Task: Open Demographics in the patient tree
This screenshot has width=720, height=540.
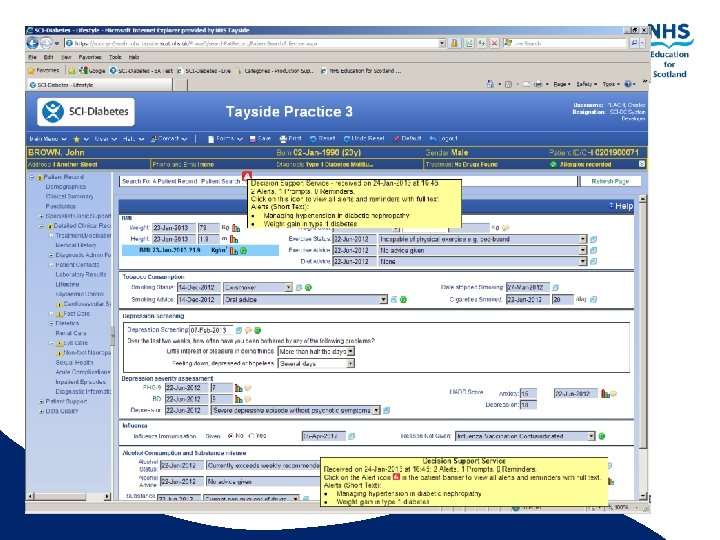Action: pyautogui.click(x=66, y=187)
